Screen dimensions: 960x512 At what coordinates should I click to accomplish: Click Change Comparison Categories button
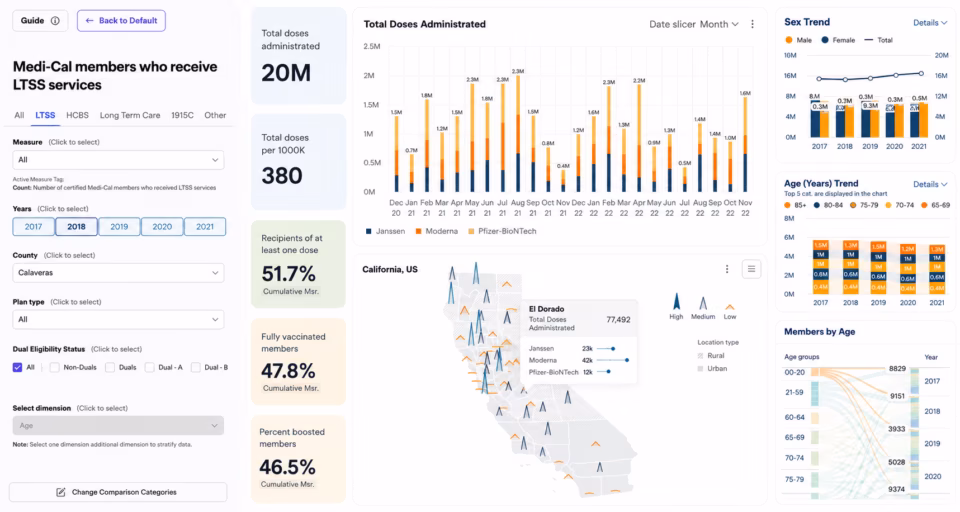(x=118, y=492)
